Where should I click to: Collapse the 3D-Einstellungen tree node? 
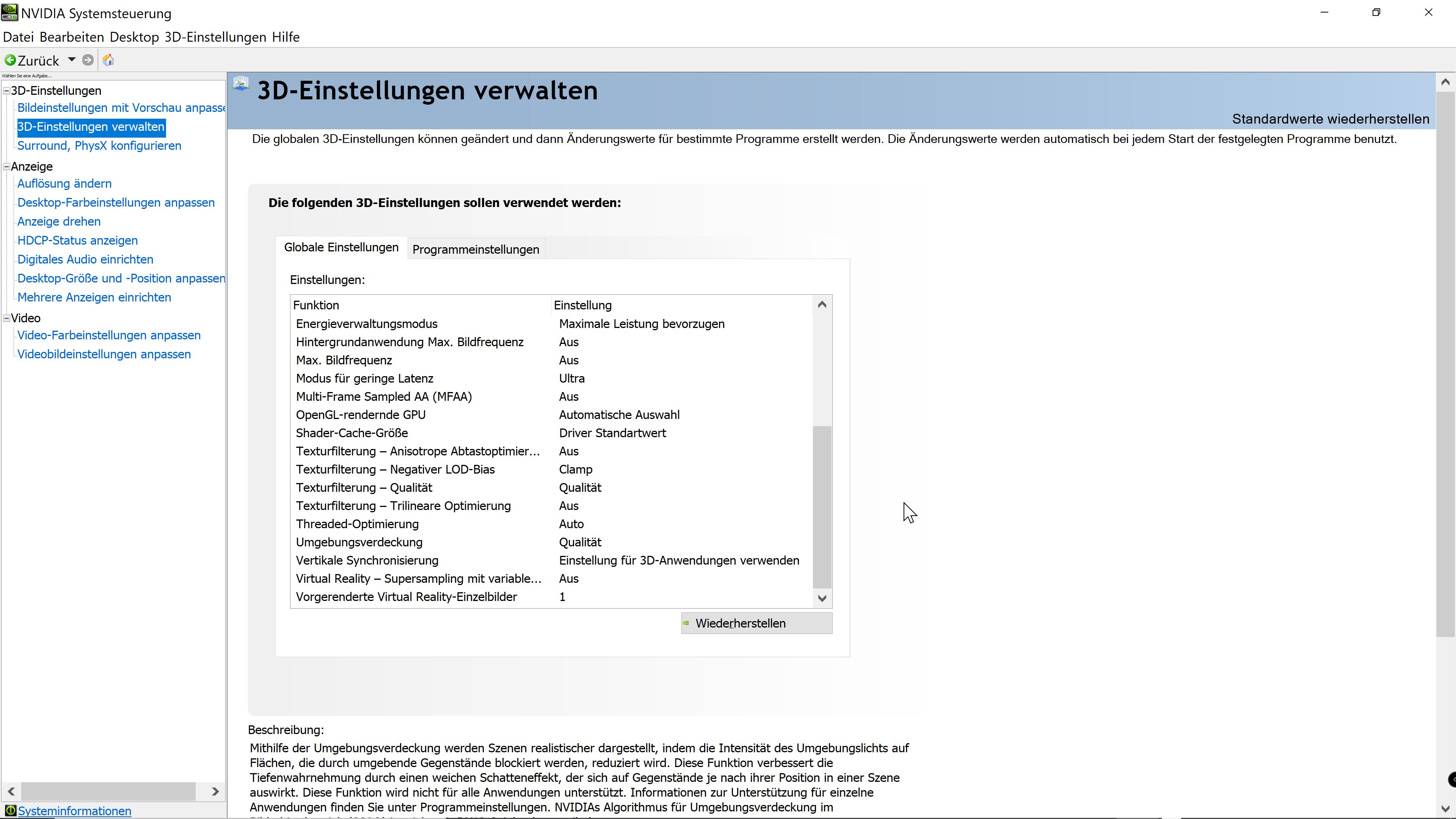click(7, 91)
